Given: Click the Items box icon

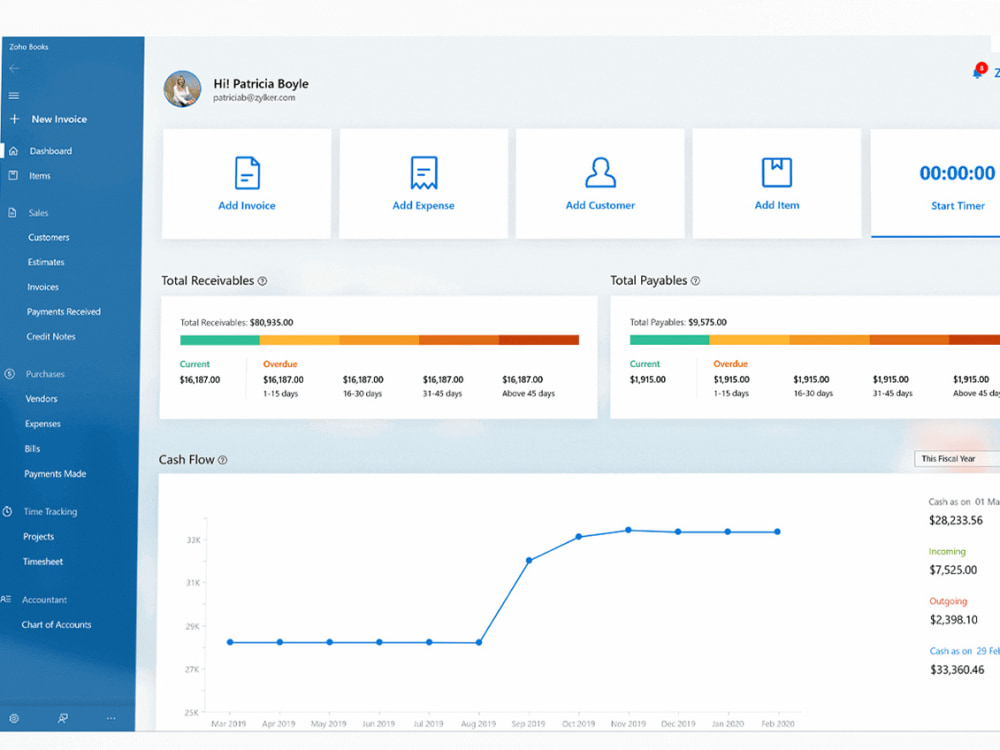Looking at the screenshot, I should coord(13,175).
